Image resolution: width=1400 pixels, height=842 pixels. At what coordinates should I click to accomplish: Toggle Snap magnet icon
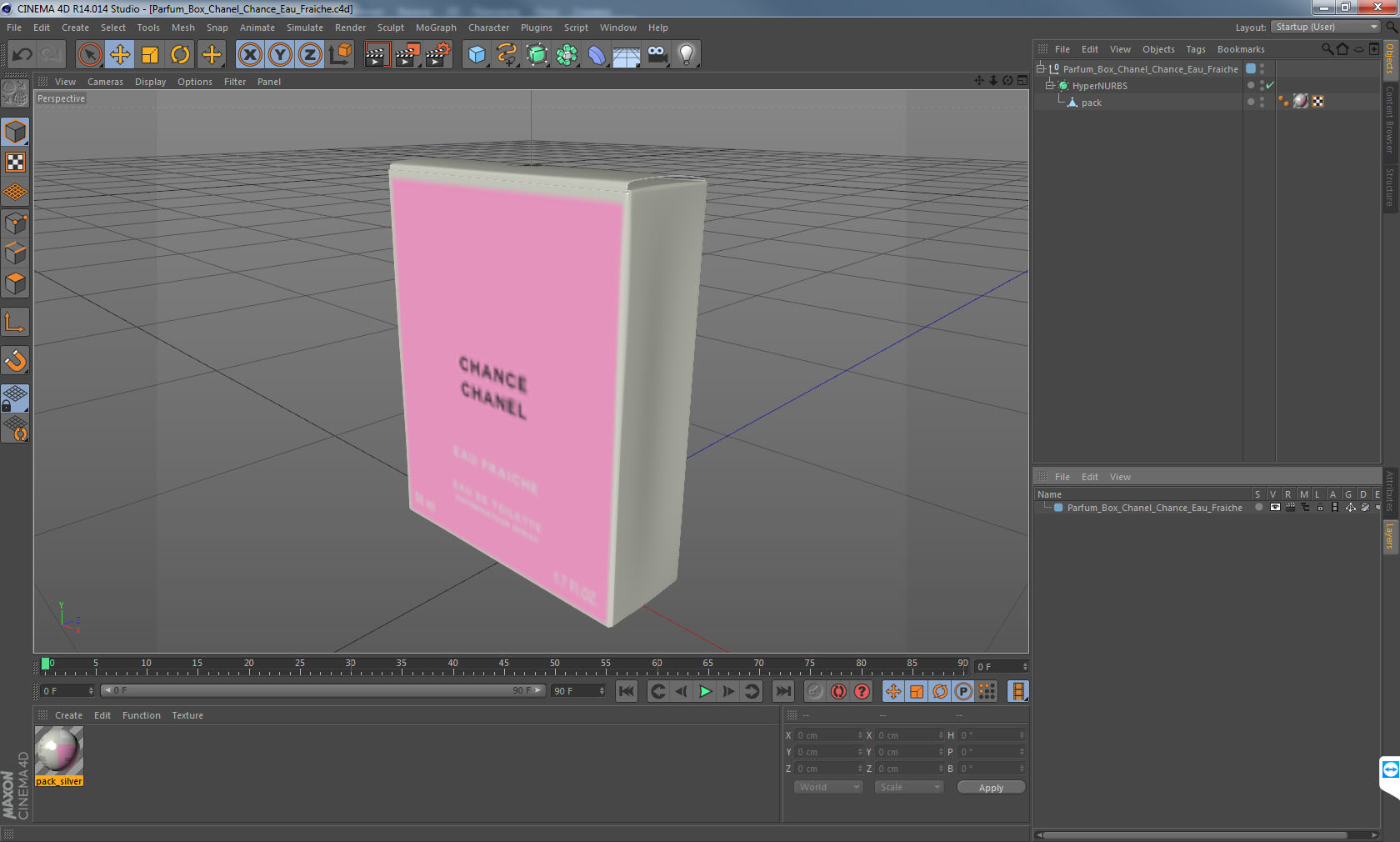coord(15,361)
